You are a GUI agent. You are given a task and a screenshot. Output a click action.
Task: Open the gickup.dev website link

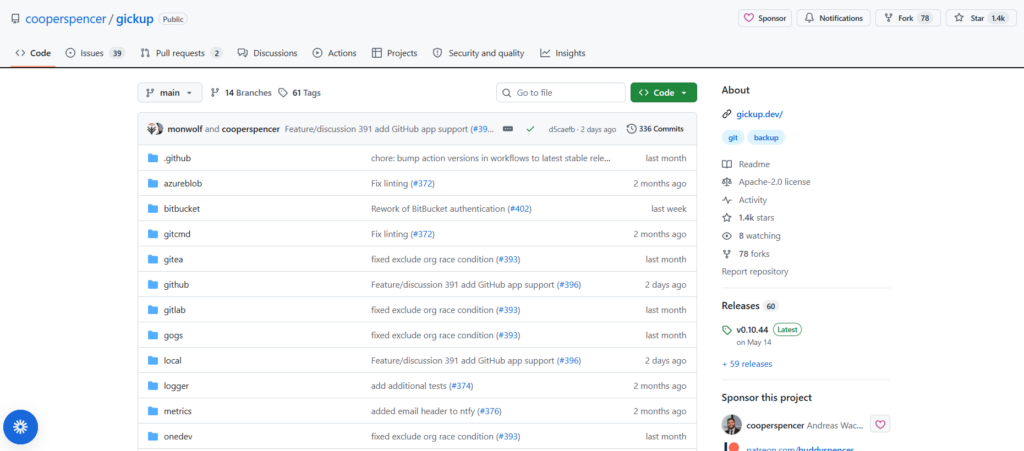pos(760,114)
